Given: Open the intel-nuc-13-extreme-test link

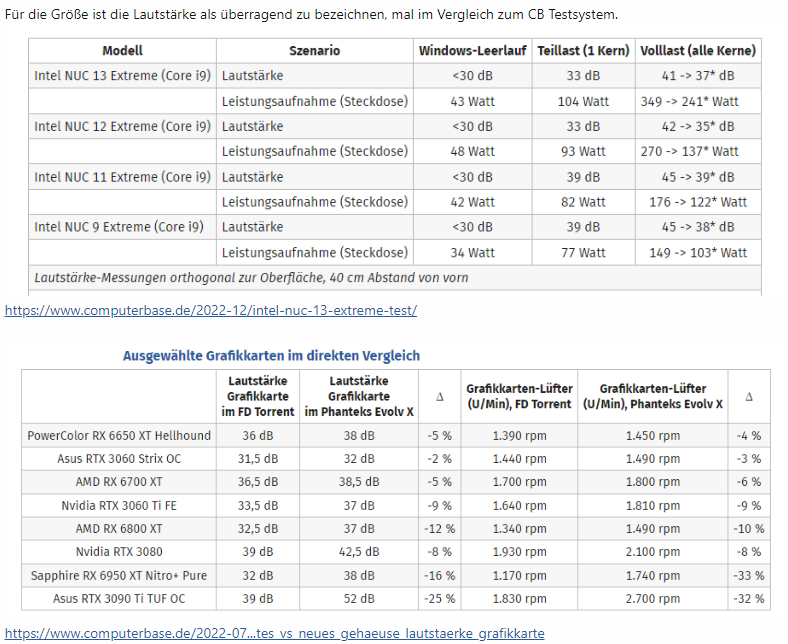Looking at the screenshot, I should pyautogui.click(x=211, y=311).
